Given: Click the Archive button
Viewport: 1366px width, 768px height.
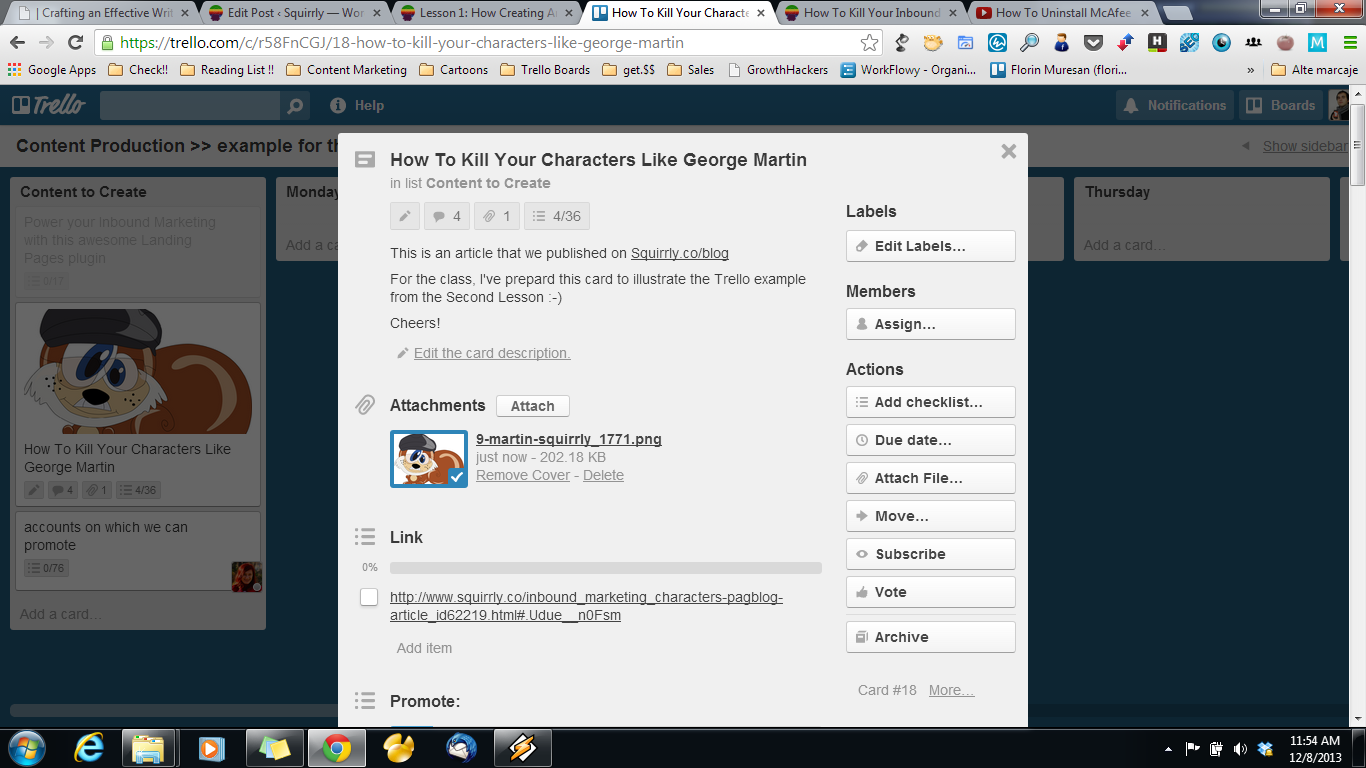Looking at the screenshot, I should 930,637.
